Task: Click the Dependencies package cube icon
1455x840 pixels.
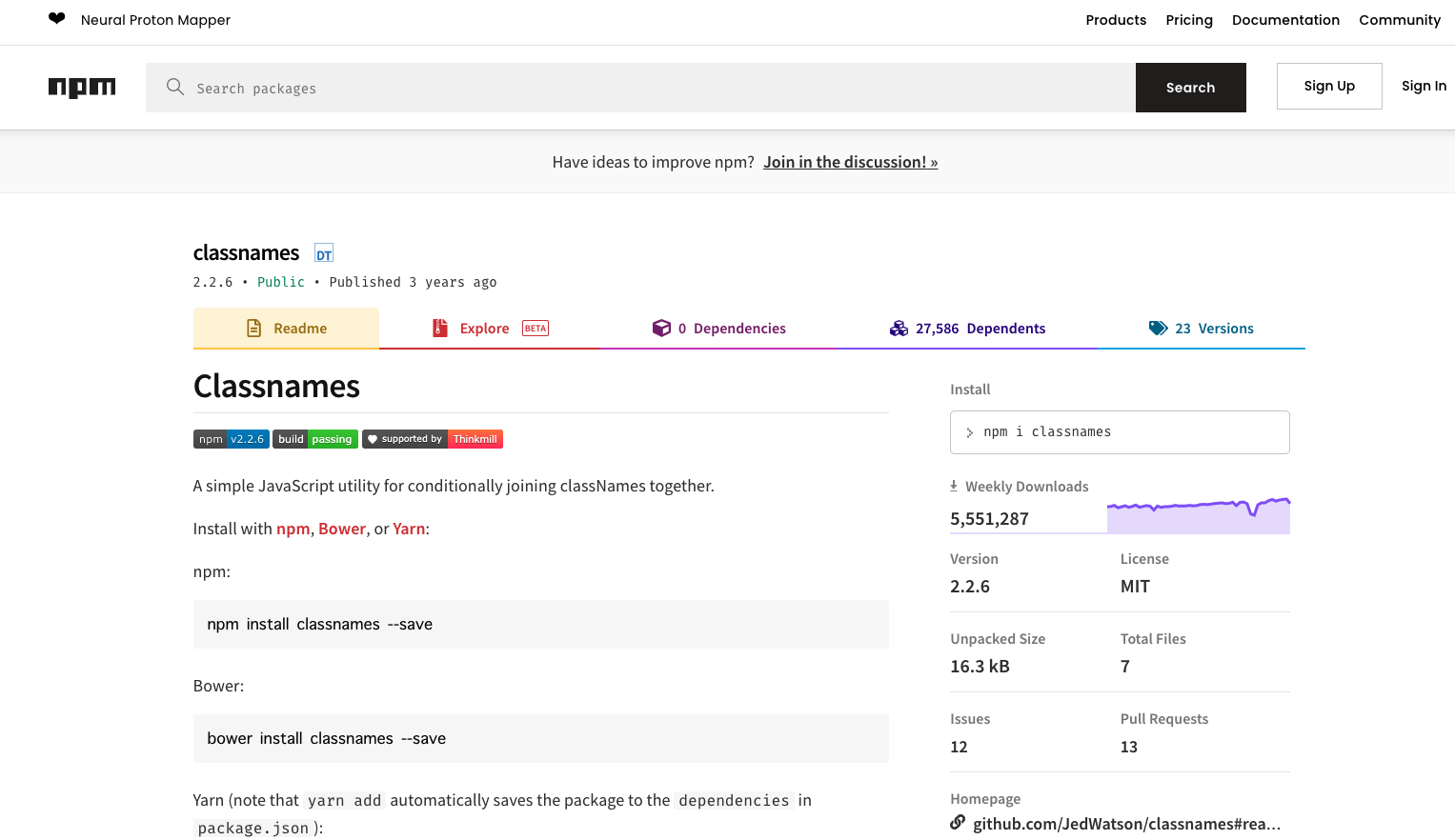Action: (662, 327)
